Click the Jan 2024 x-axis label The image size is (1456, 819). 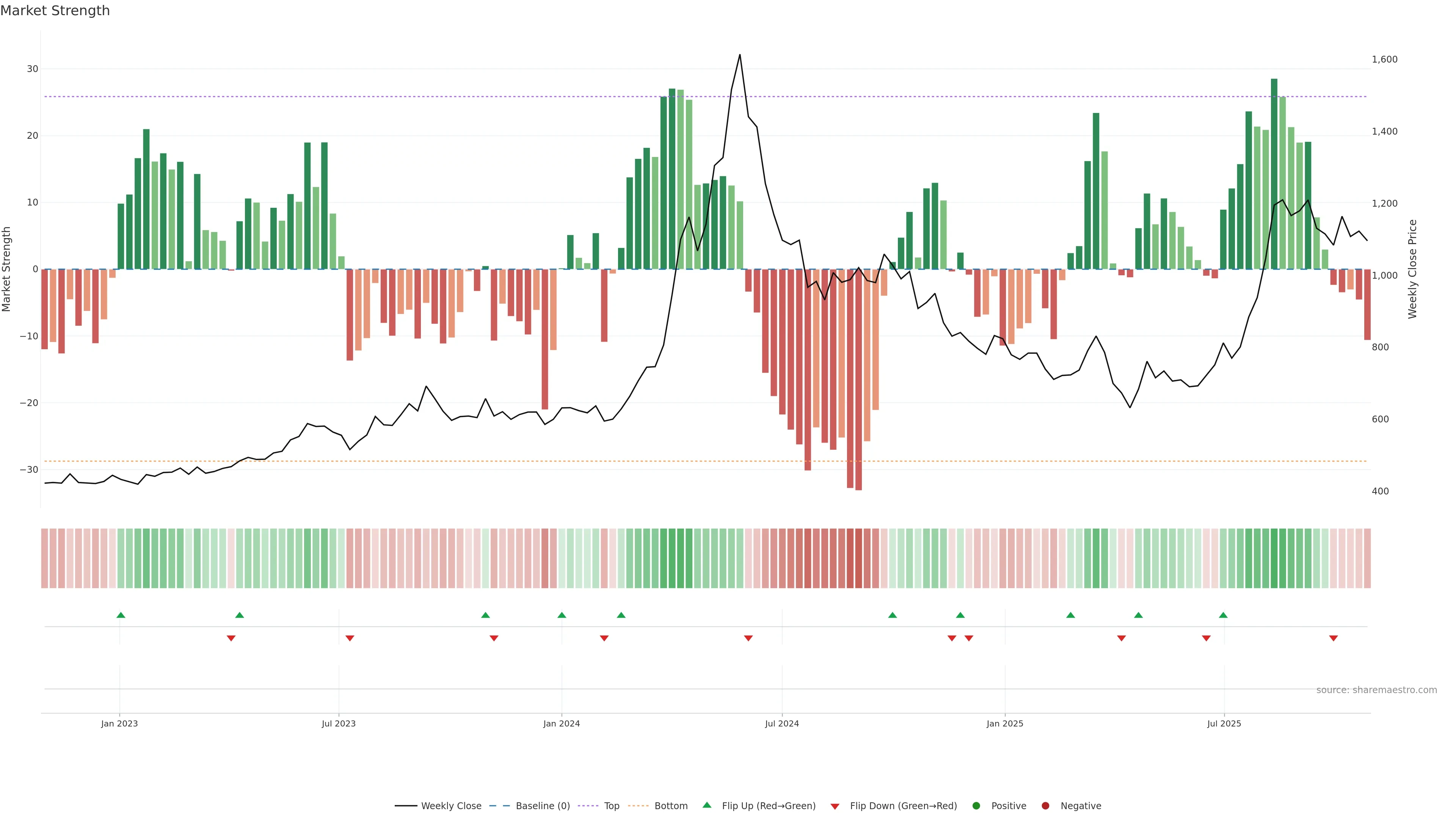[x=561, y=723]
